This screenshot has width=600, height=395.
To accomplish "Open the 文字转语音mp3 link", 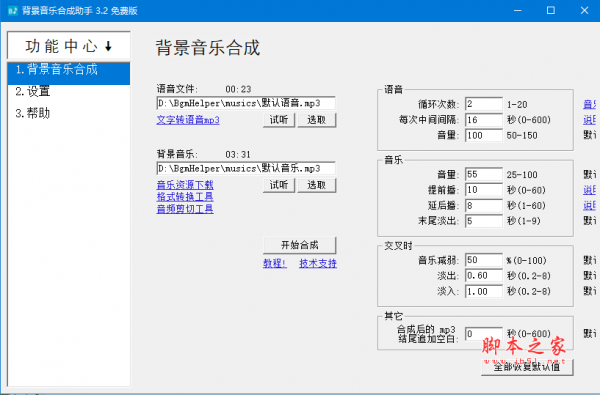I will point(188,120).
